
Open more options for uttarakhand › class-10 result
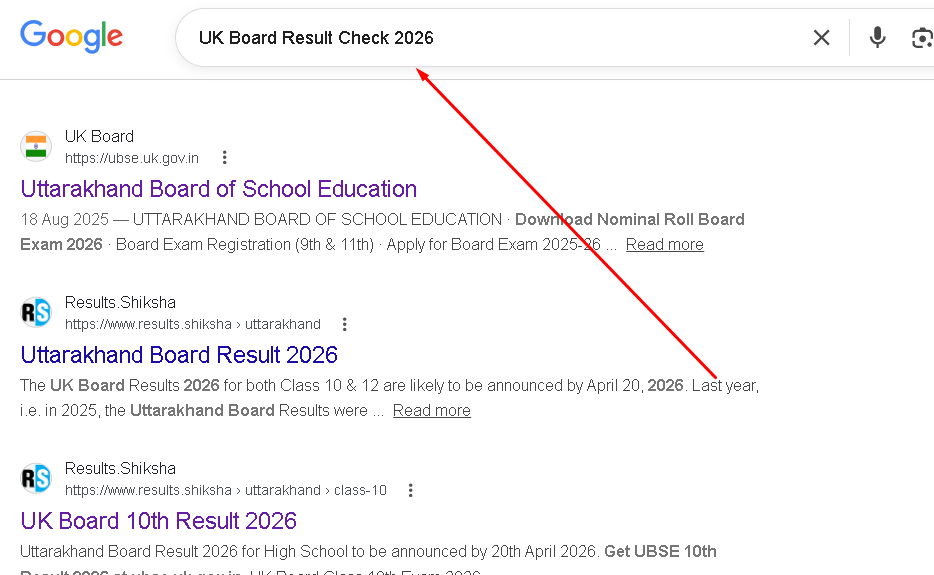coord(410,490)
